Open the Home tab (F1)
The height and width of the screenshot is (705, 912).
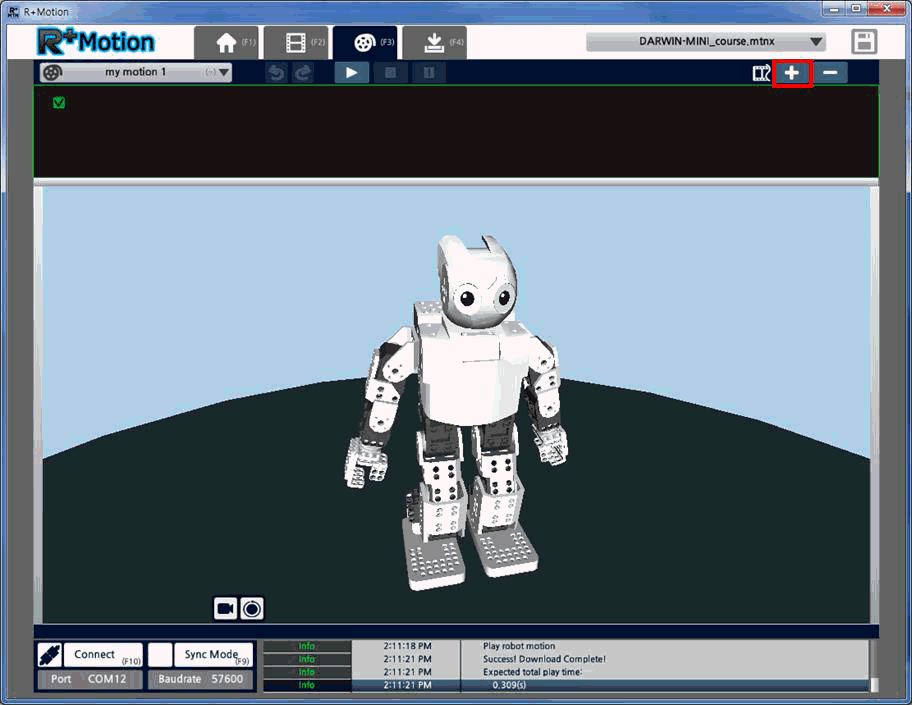(x=226, y=42)
